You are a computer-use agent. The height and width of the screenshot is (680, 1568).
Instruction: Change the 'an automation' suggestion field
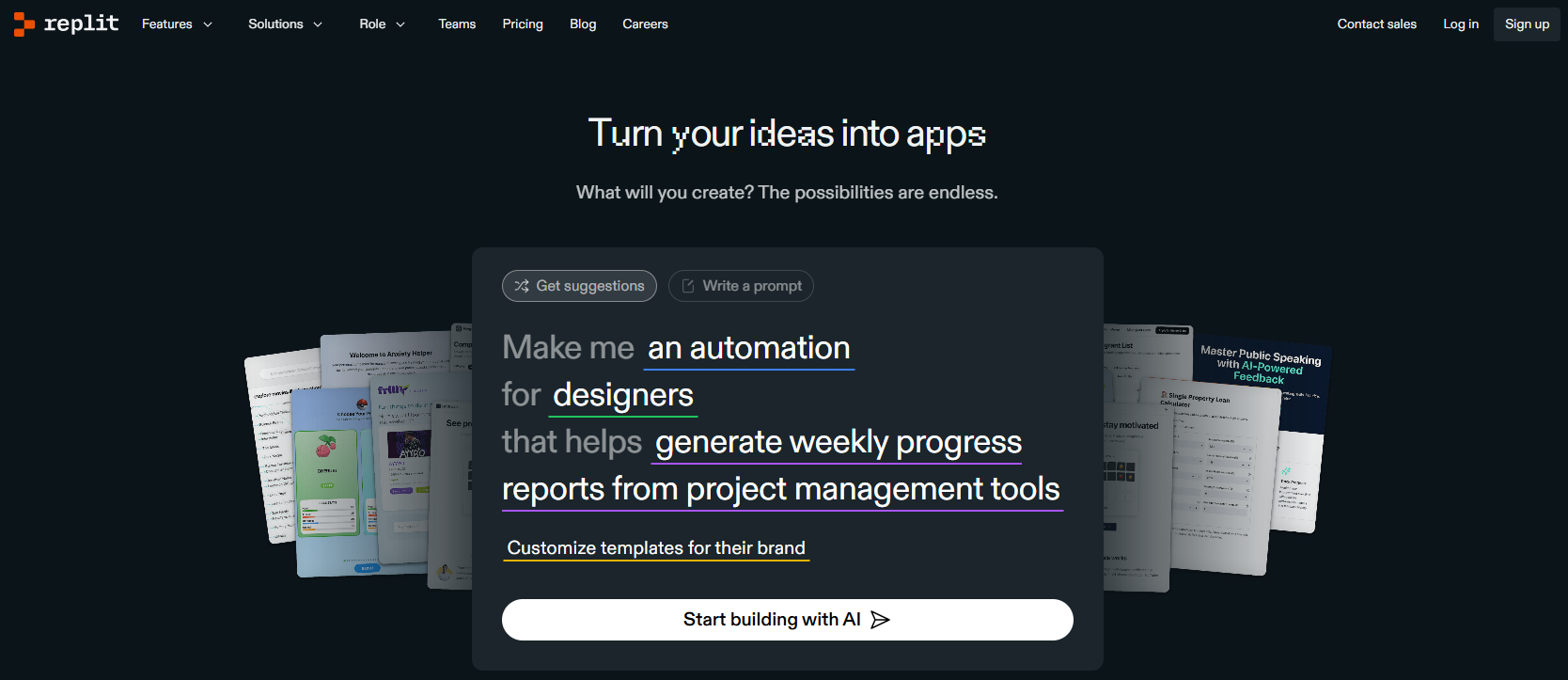click(x=749, y=349)
